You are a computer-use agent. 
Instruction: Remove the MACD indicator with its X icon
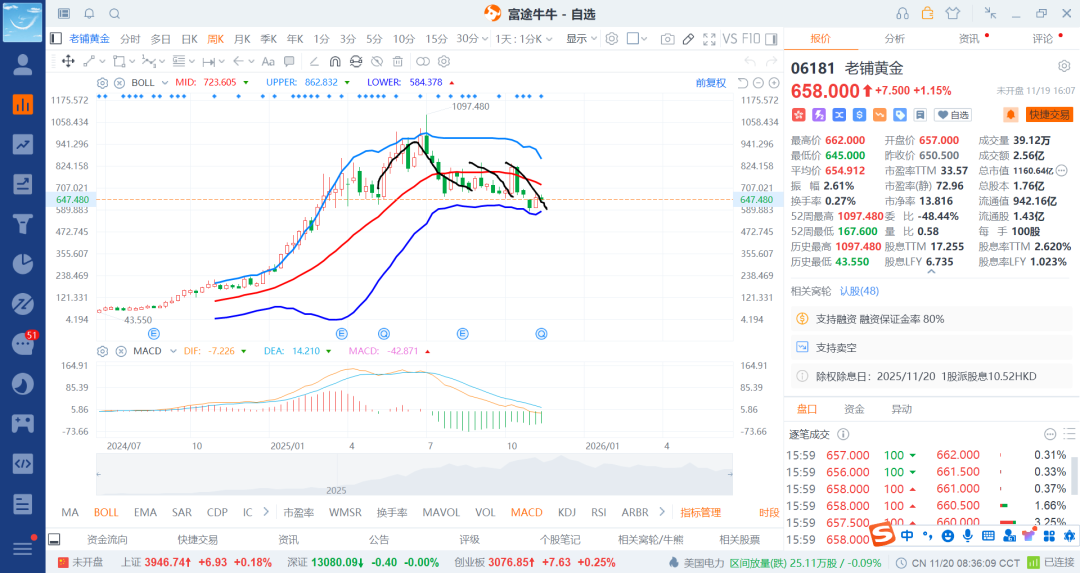(119, 351)
